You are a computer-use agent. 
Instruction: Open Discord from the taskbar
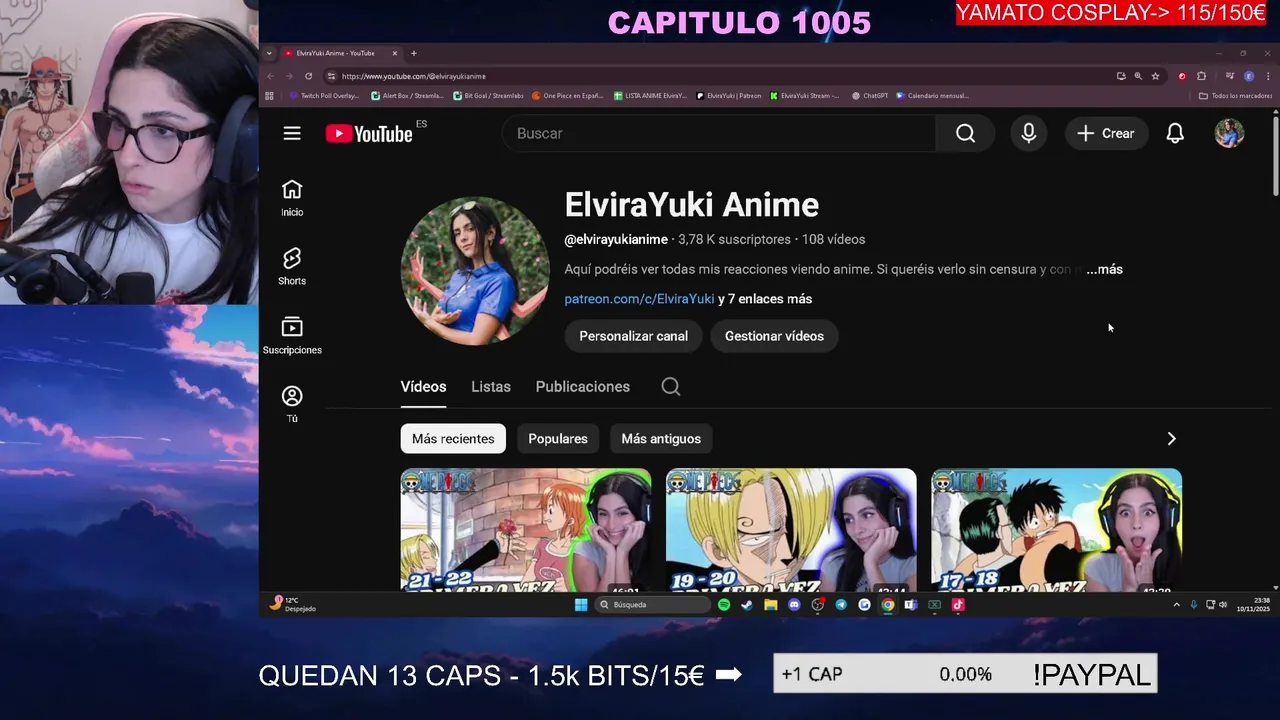tap(794, 605)
